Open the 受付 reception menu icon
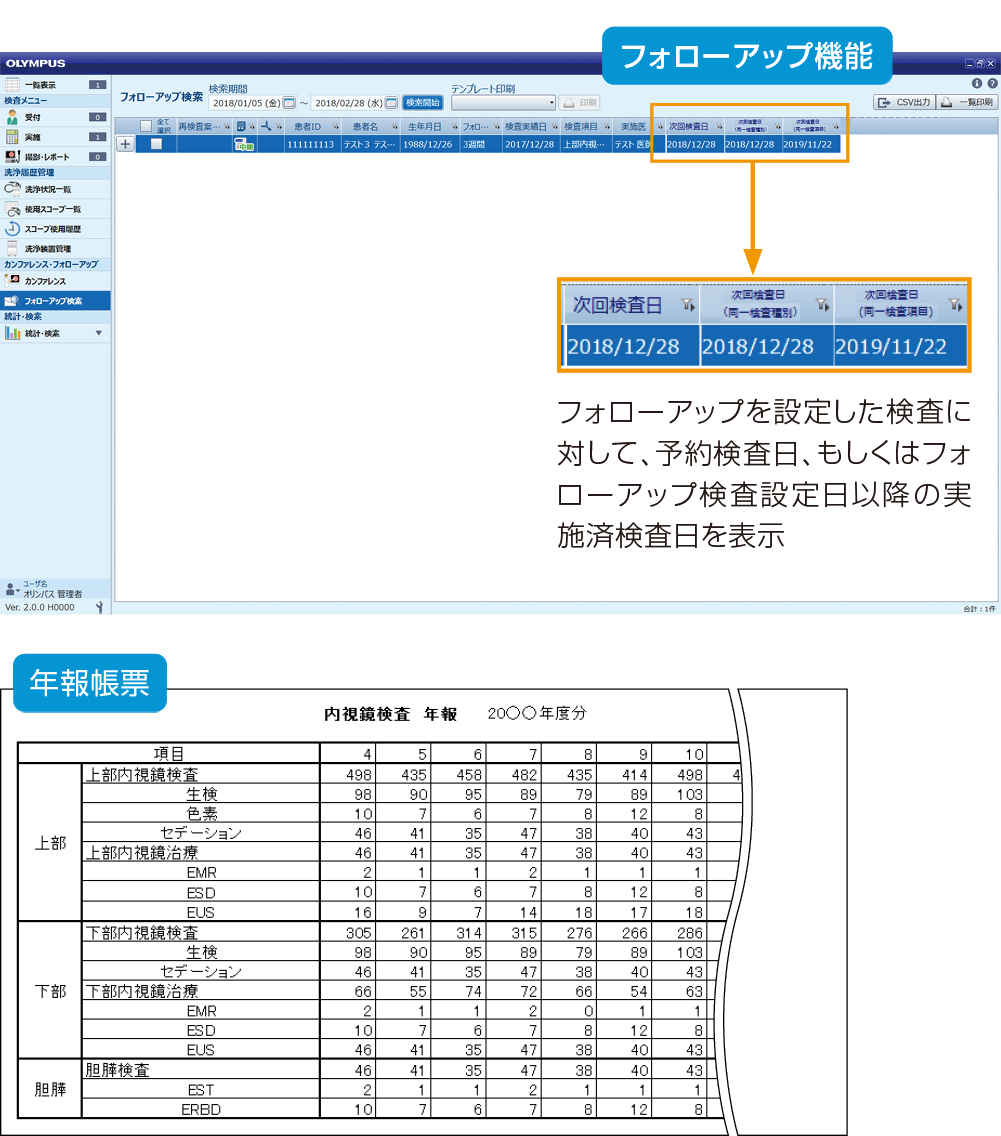Image resolution: width=1001 pixels, height=1136 pixels. (x=12, y=117)
